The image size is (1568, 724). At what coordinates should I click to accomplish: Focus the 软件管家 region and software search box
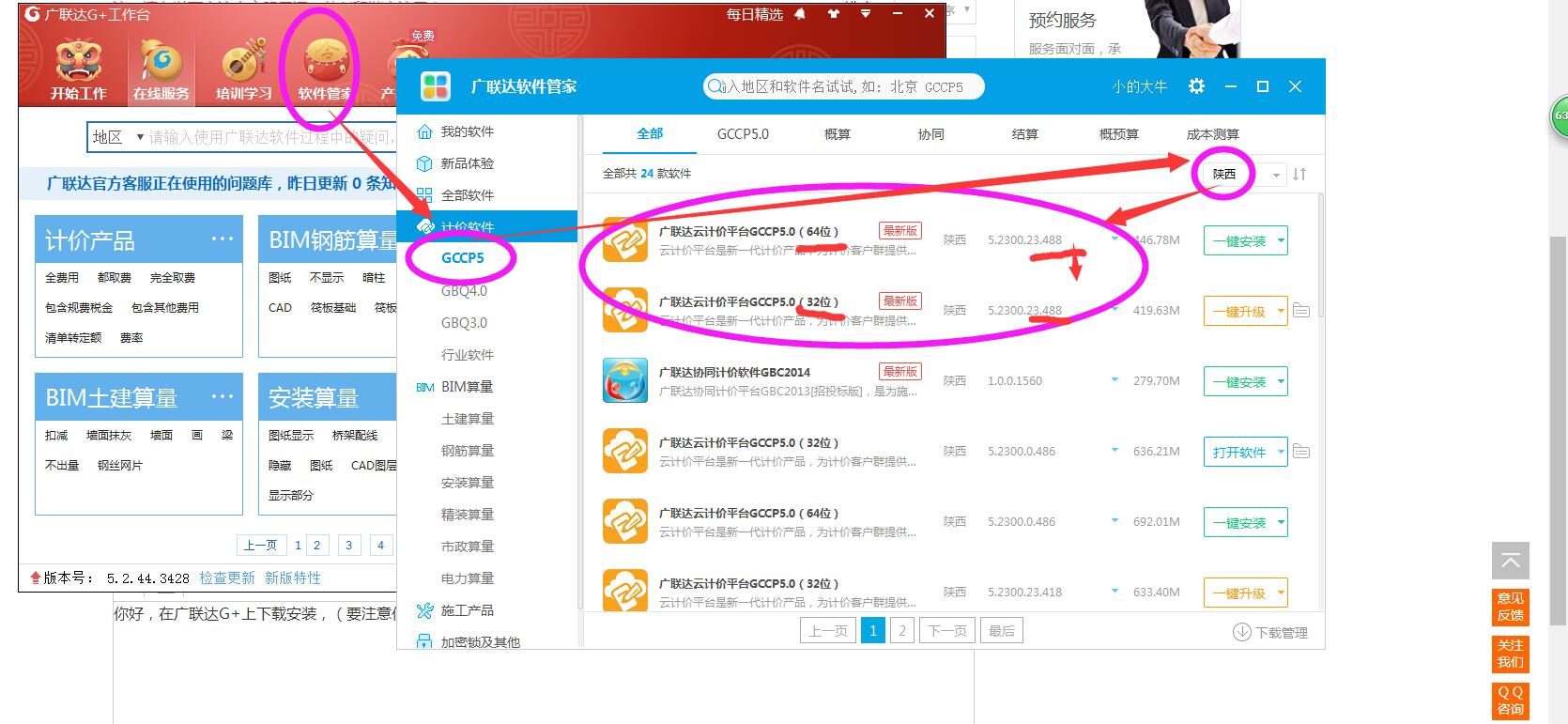tap(843, 86)
